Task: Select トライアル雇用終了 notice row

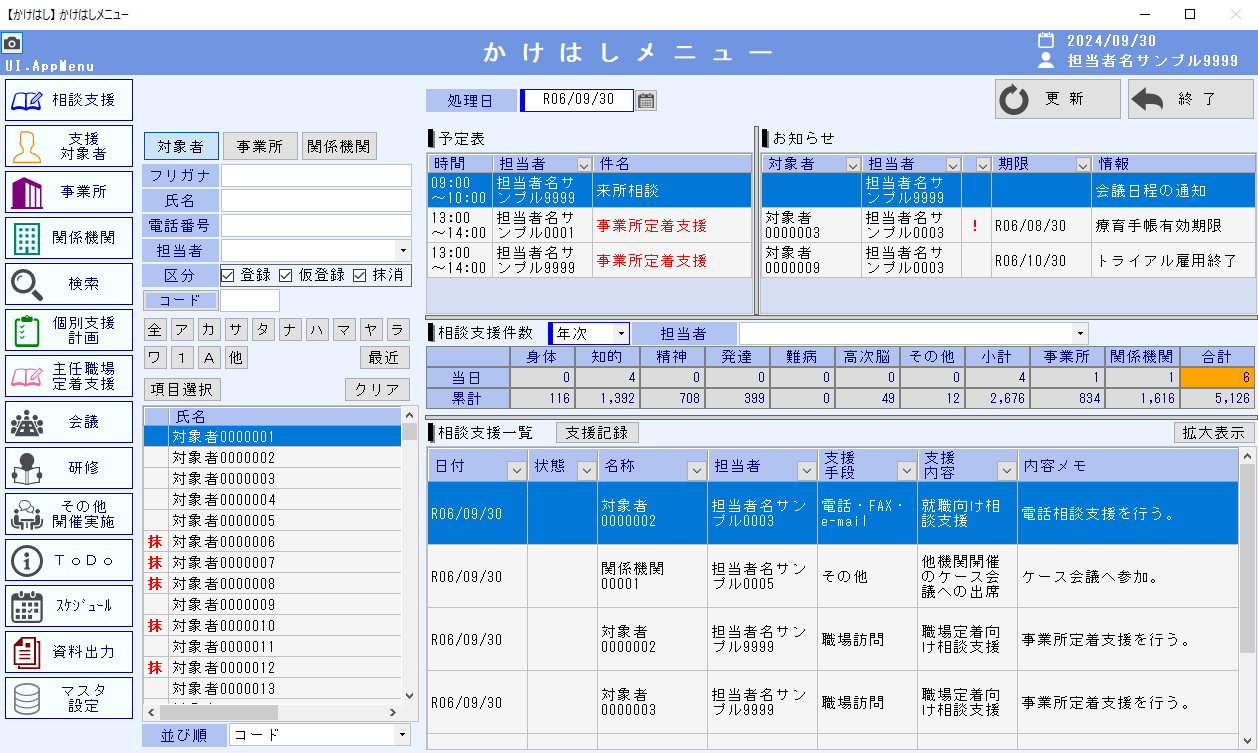Action: [1008, 261]
